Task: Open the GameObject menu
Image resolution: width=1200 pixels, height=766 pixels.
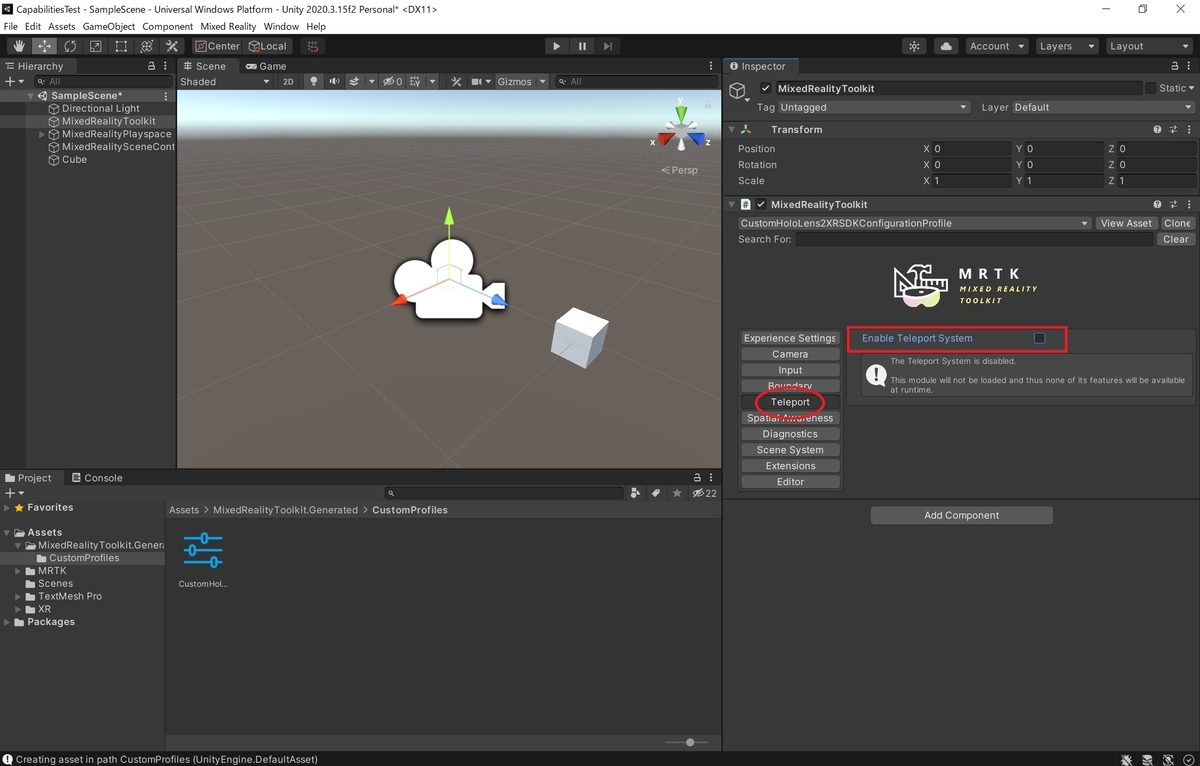Action: [108, 26]
